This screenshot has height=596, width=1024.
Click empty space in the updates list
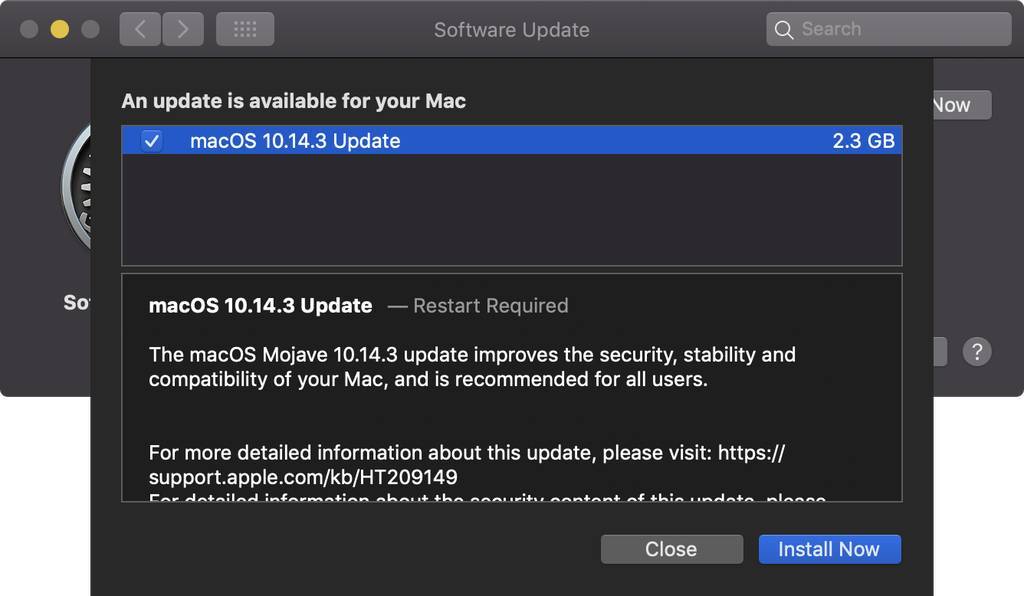pyautogui.click(x=512, y=210)
